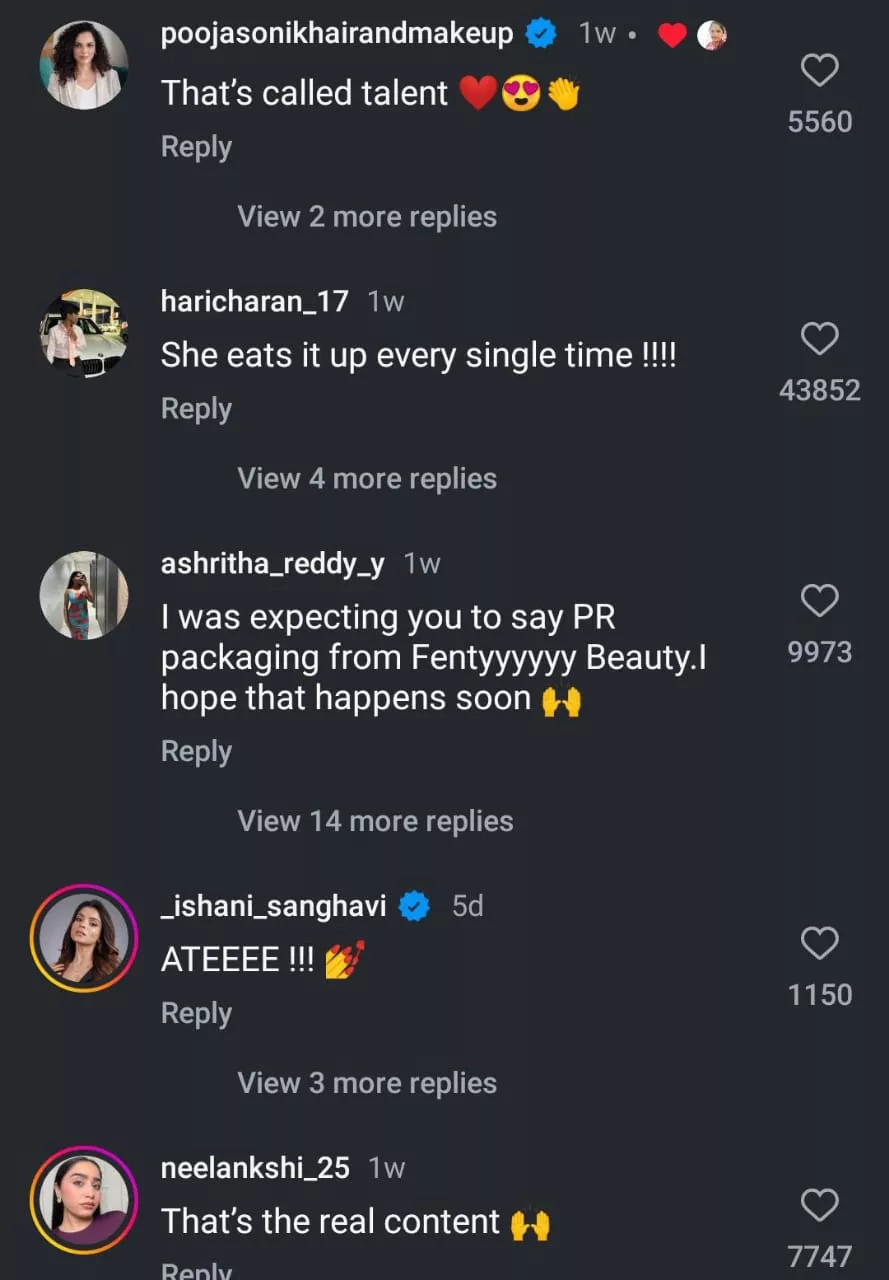
Task: Tap heart icon on _ishani_sanghavi's comment
Action: [820, 943]
